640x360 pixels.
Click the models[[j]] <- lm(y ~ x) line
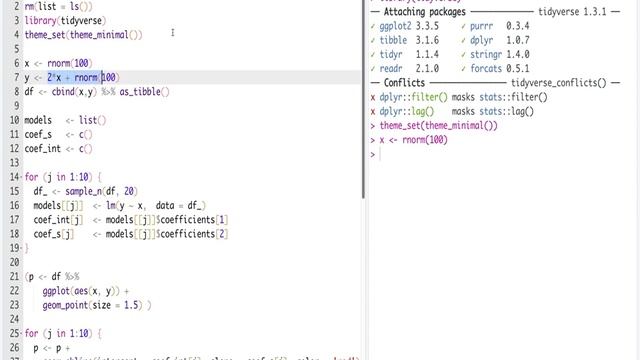(120, 205)
